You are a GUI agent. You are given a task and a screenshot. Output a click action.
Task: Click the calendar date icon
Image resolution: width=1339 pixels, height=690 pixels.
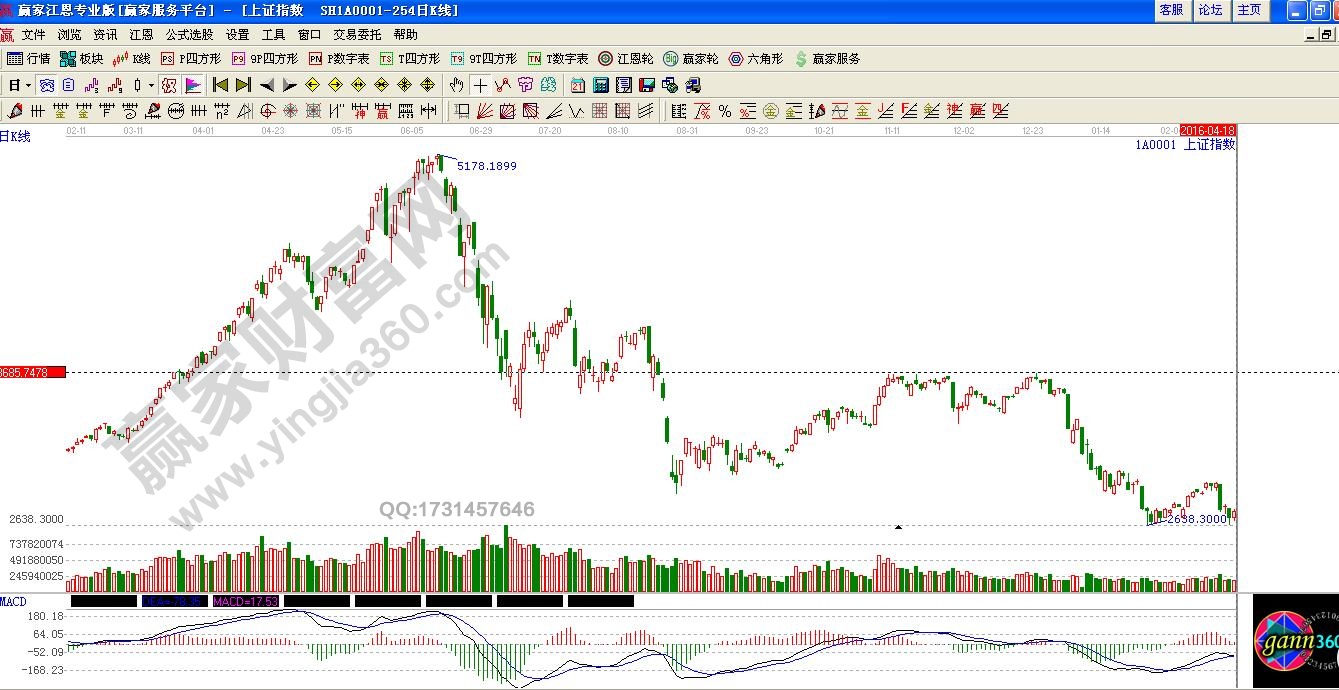pyautogui.click(x=578, y=85)
